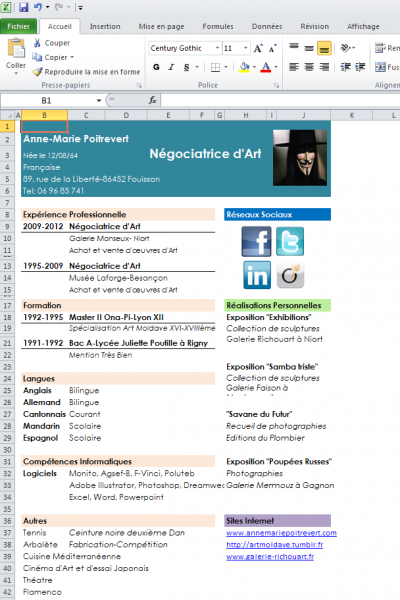Expand the Name Box dropdown arrow
This screenshot has width=400, height=600.
point(98,101)
